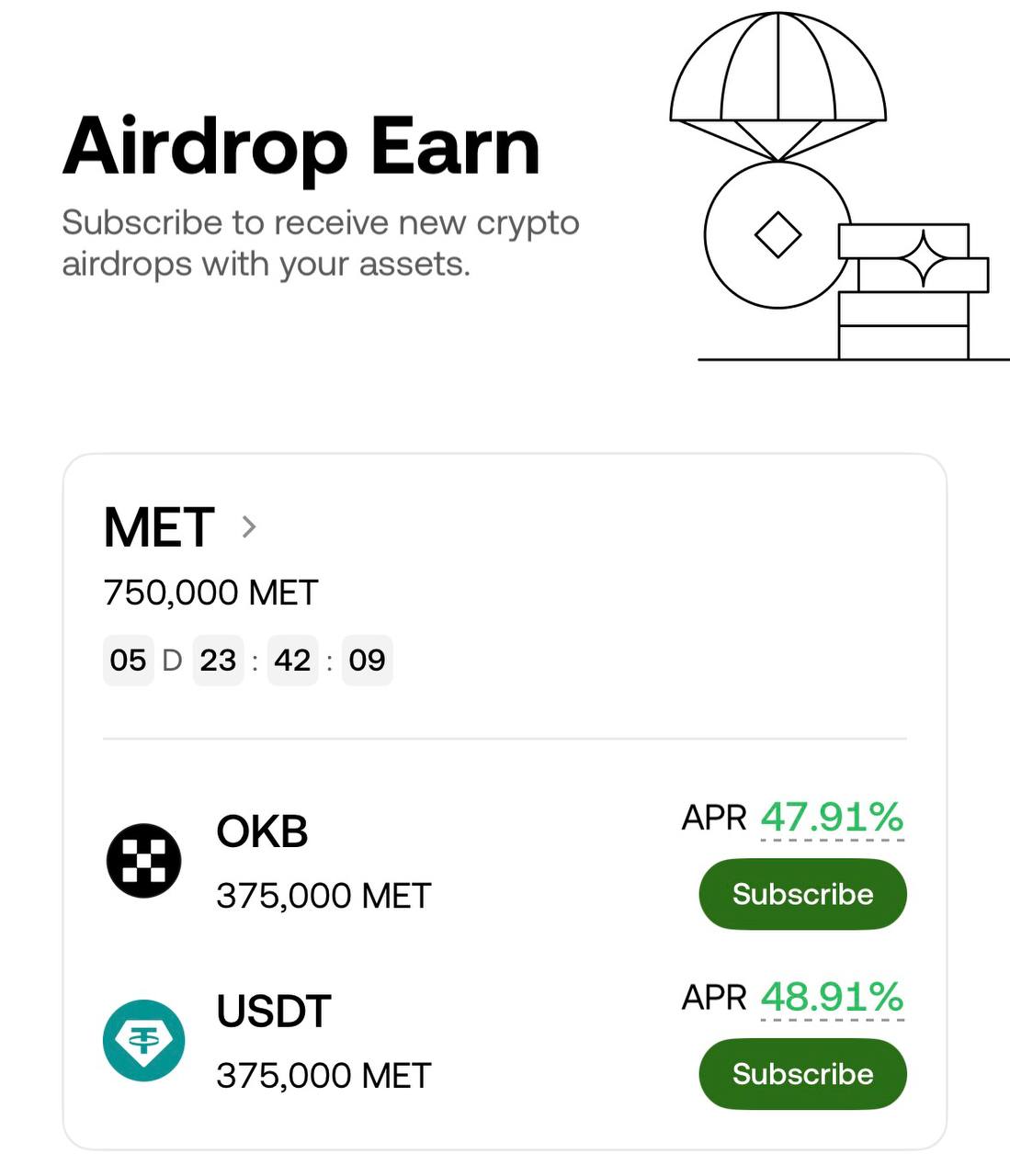Click the countdown seconds box showing 09
This screenshot has height=1176, width=1010.
tap(367, 660)
